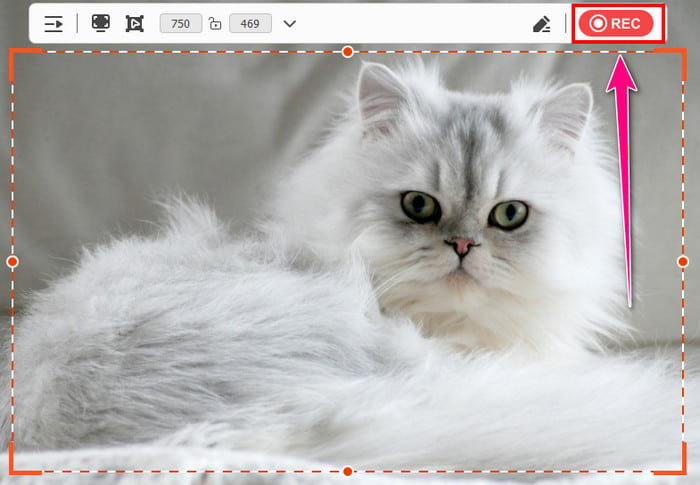This screenshot has width=700, height=485.
Task: Open the recording list menu icon
Action: pos(54,24)
